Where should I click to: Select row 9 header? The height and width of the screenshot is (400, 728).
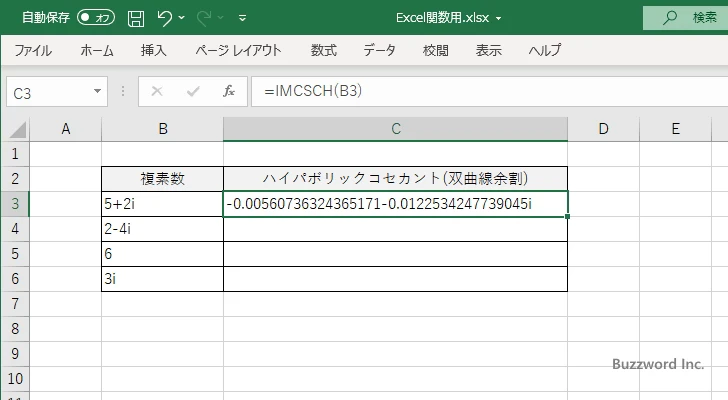coord(15,354)
